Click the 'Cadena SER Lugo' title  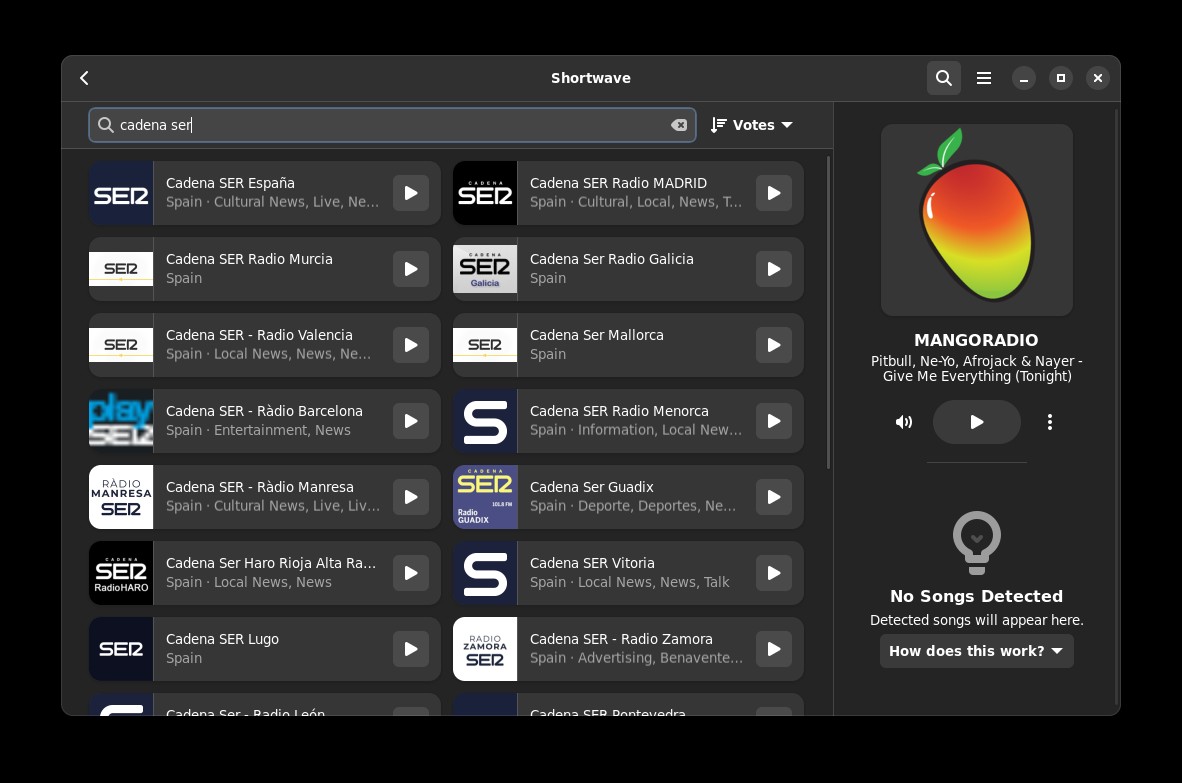(222, 640)
